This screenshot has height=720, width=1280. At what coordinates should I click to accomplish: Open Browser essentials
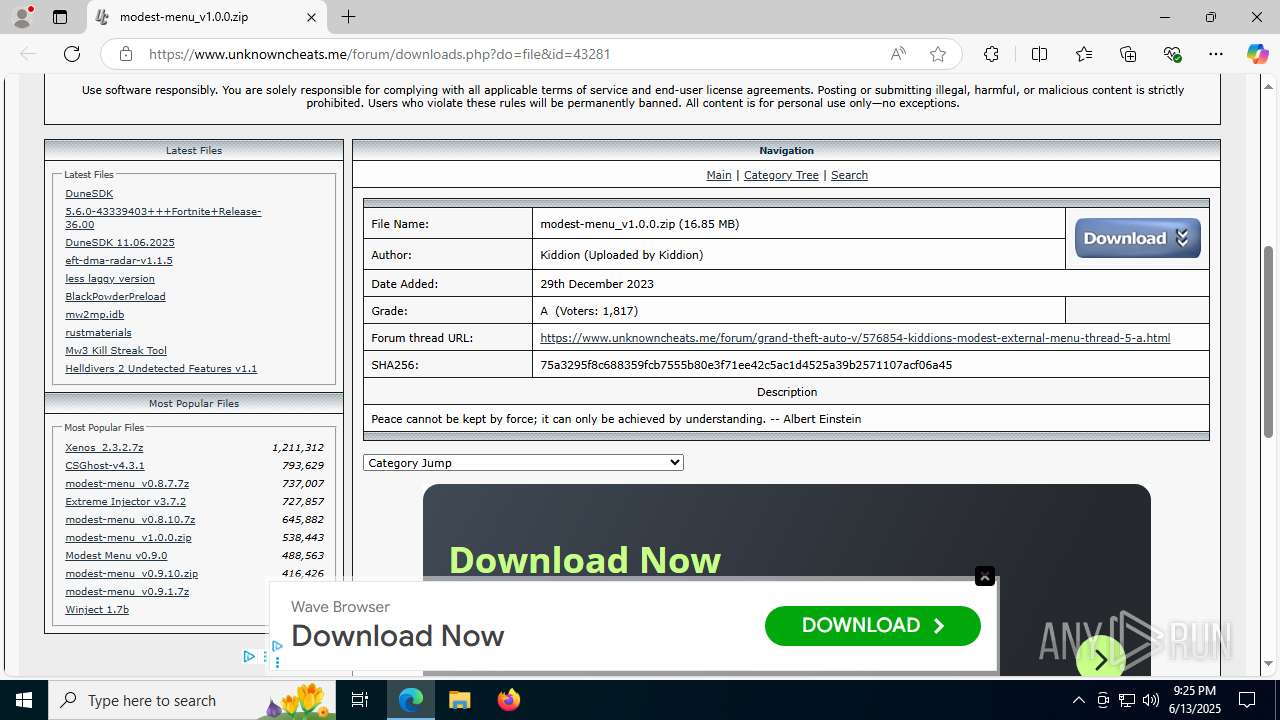click(1172, 54)
